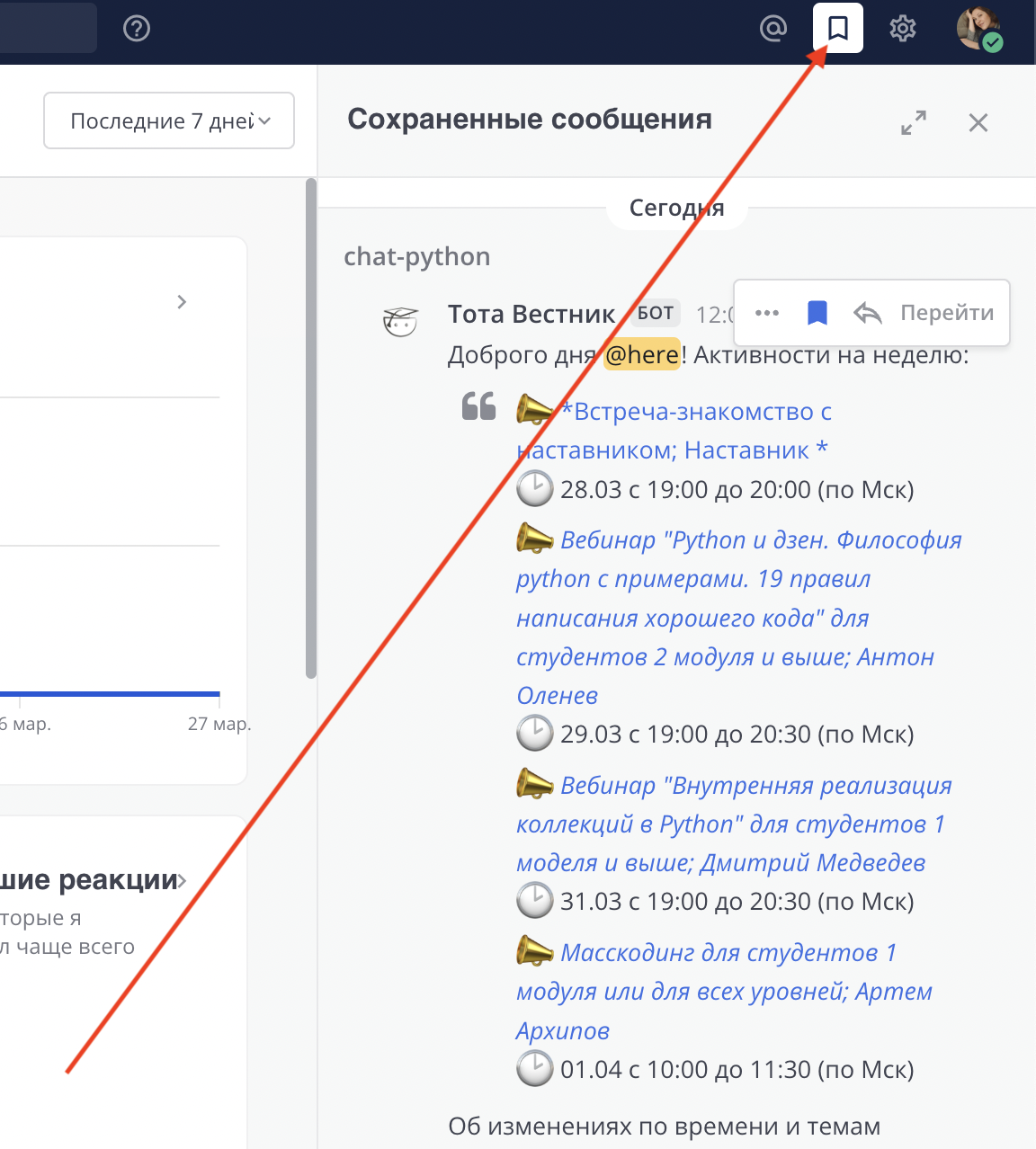Unsave message with blue bookmark toggle
Image resolution: width=1036 pixels, height=1149 pixels.
(817, 313)
